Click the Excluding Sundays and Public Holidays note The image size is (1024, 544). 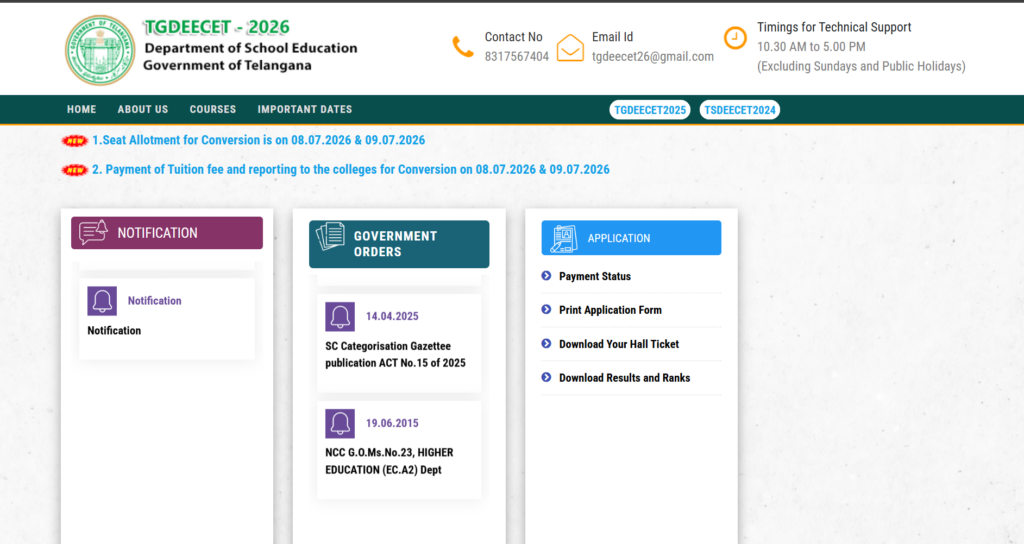pos(861,67)
